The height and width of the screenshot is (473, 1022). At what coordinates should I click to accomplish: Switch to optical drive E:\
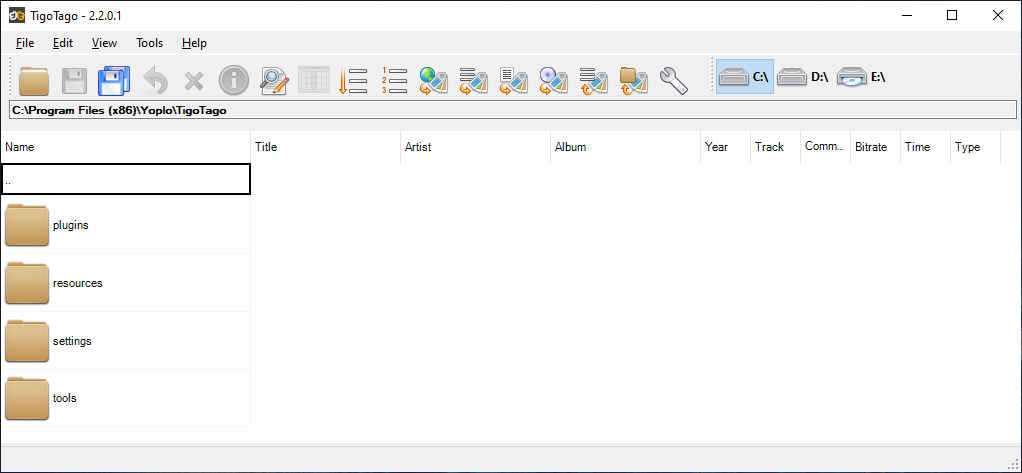click(x=862, y=77)
